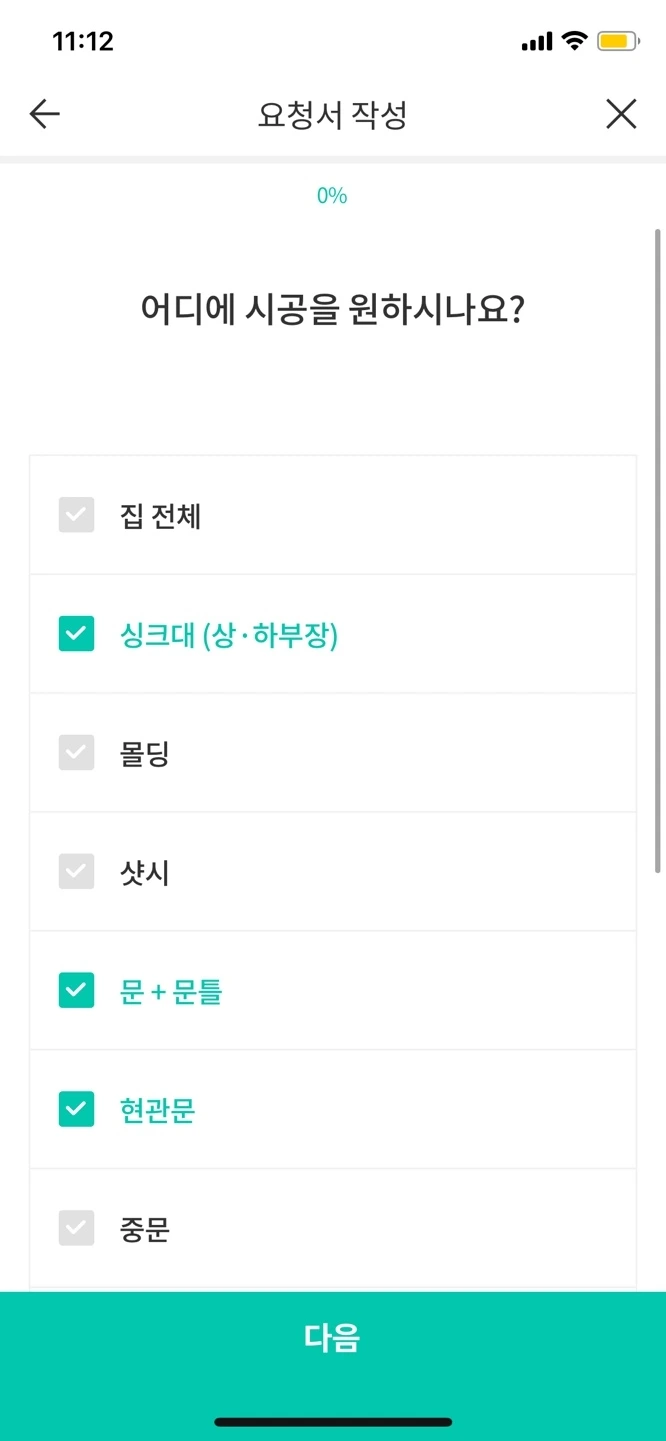Check the 샷시 option
Image resolution: width=666 pixels, height=1441 pixels.
(76, 871)
